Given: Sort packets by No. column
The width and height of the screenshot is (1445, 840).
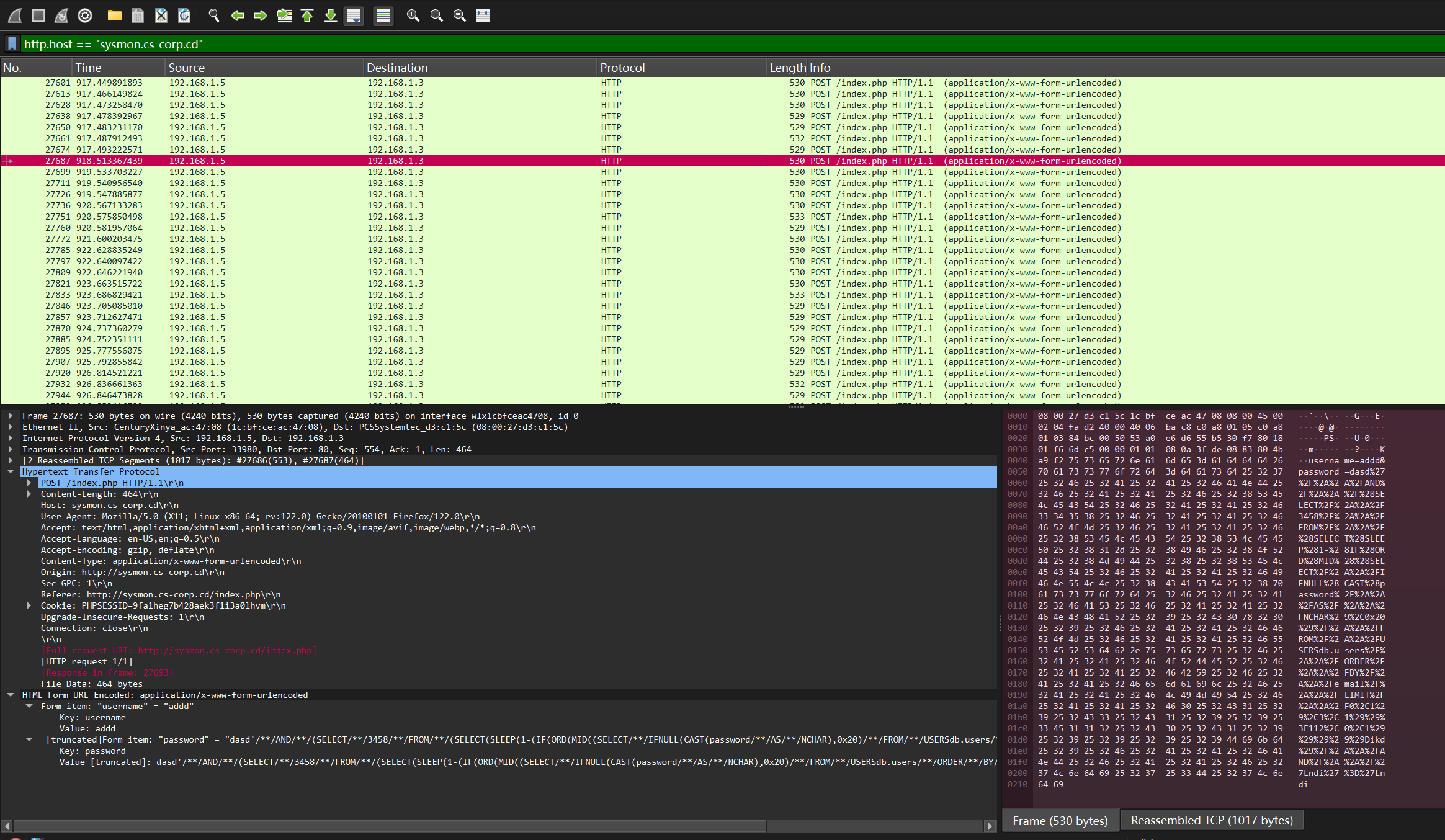Looking at the screenshot, I should click(x=36, y=68).
